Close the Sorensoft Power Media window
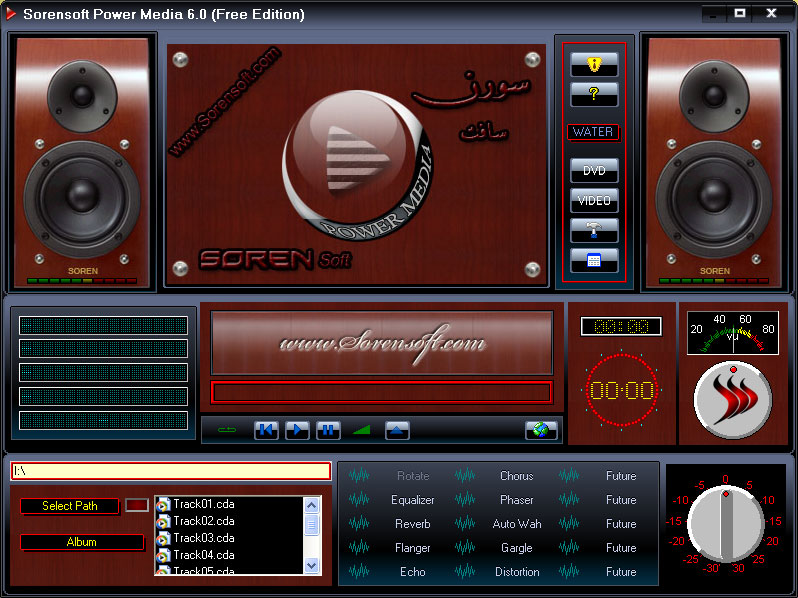The width and height of the screenshot is (798, 598). coord(771,14)
